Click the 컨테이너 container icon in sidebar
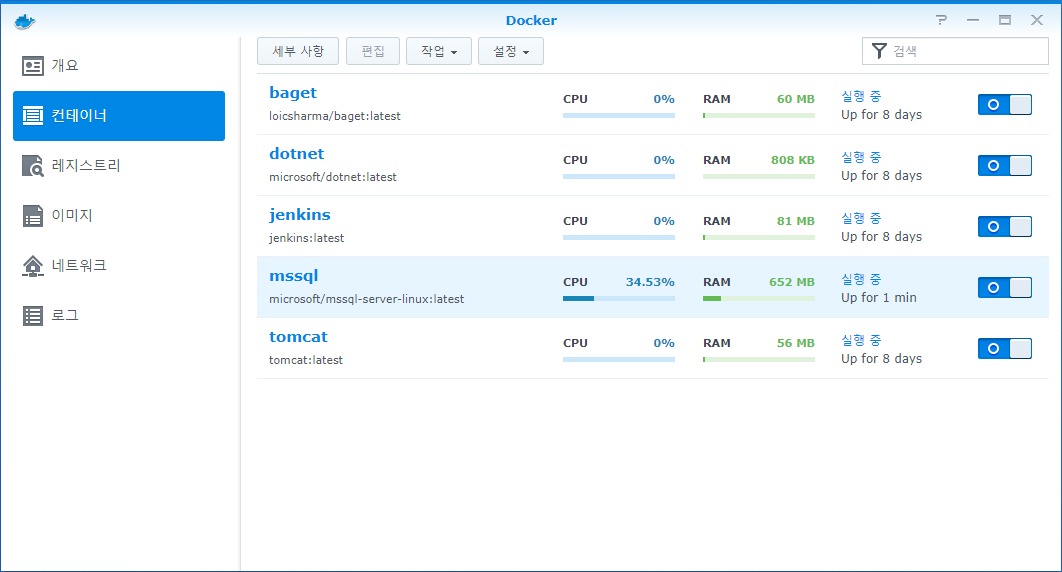Viewport: 1062px width, 572px height. click(33, 116)
